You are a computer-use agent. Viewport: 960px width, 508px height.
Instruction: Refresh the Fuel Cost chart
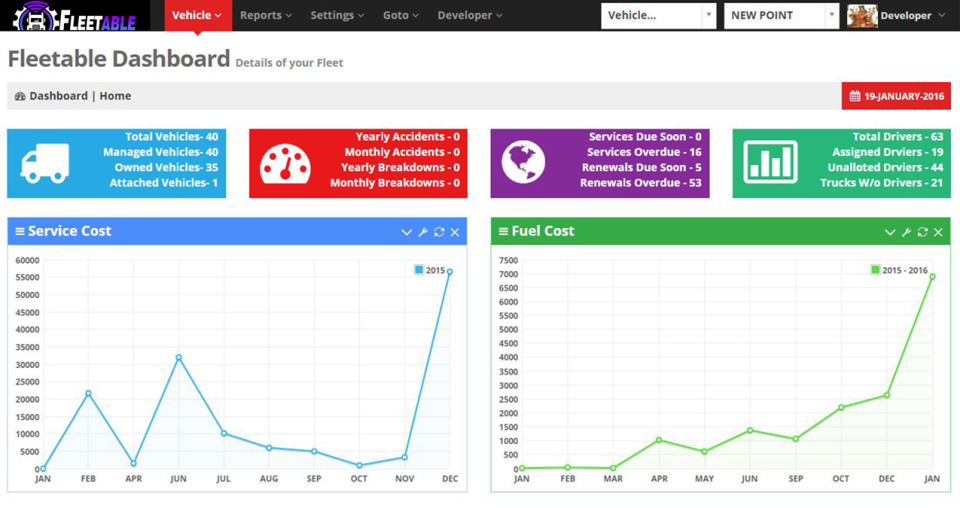pos(922,232)
